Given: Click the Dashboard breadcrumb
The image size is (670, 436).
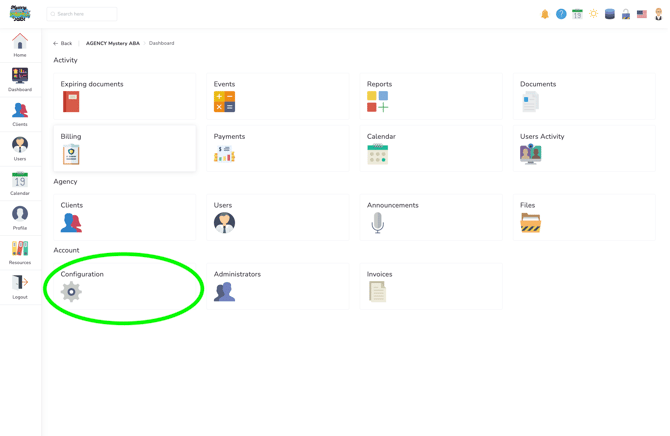Looking at the screenshot, I should point(162,43).
